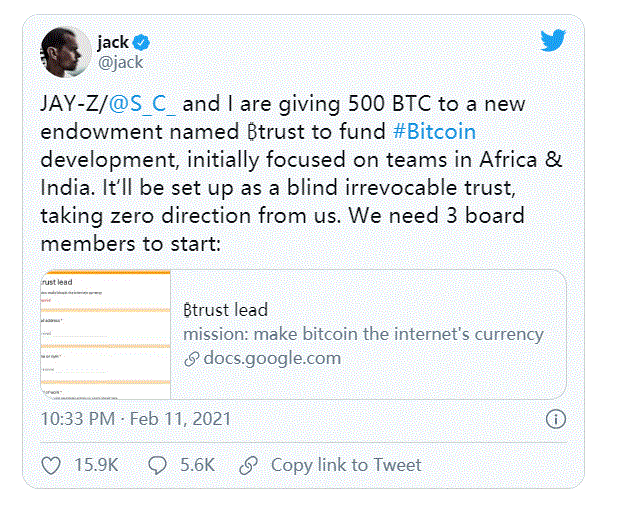The image size is (617, 512).
Task: Click the link icon beside docs.google.com
Action: pyautogui.click(x=190, y=358)
